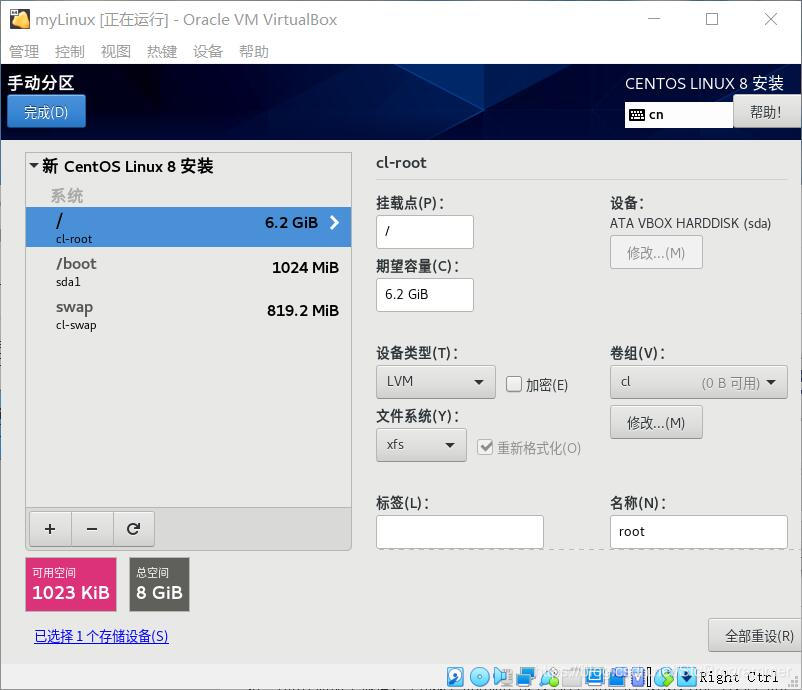Click the 帮助! help button

pos(766,112)
